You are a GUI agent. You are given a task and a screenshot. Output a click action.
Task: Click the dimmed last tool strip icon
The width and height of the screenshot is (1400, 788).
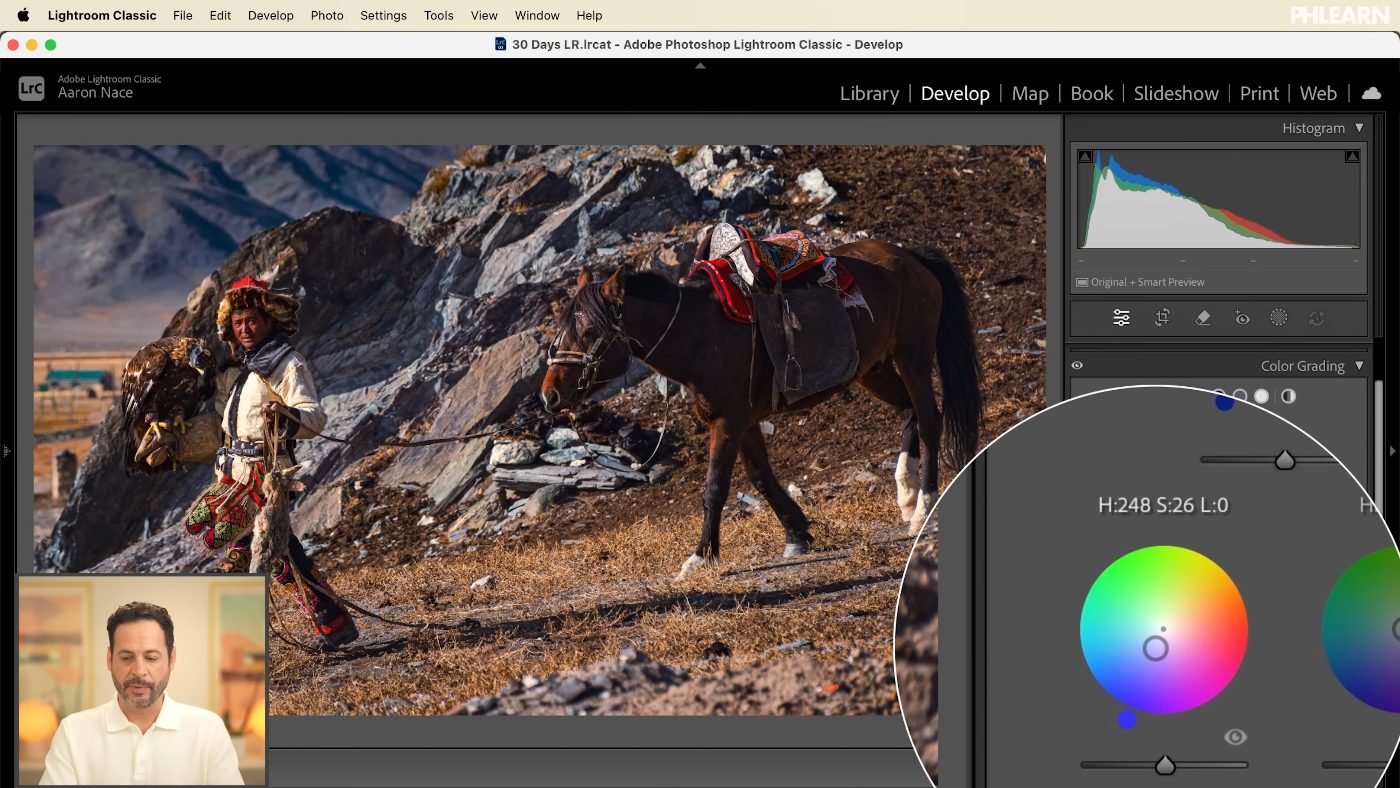1316,318
